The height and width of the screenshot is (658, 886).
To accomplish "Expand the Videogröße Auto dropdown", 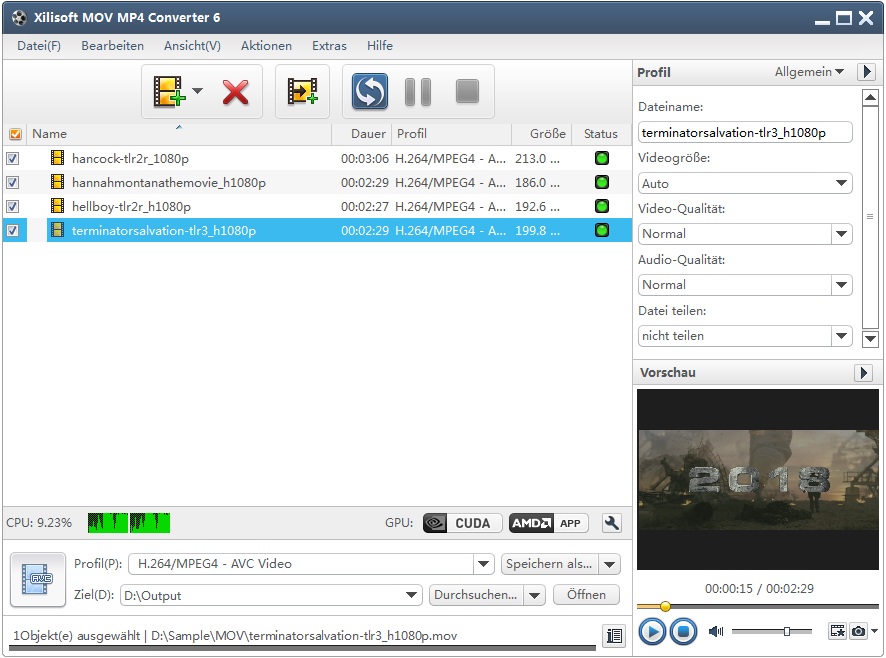I will tap(841, 183).
